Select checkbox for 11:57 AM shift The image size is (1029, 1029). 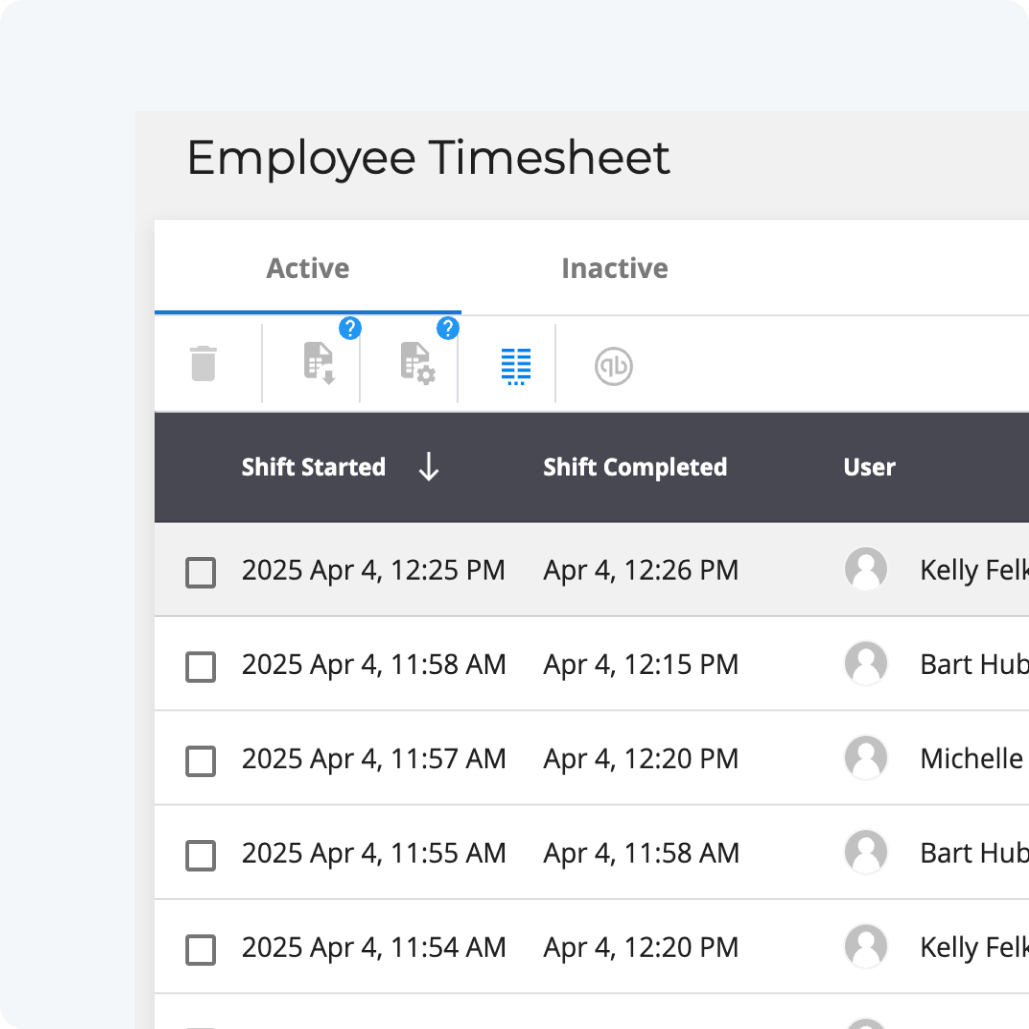[200, 761]
